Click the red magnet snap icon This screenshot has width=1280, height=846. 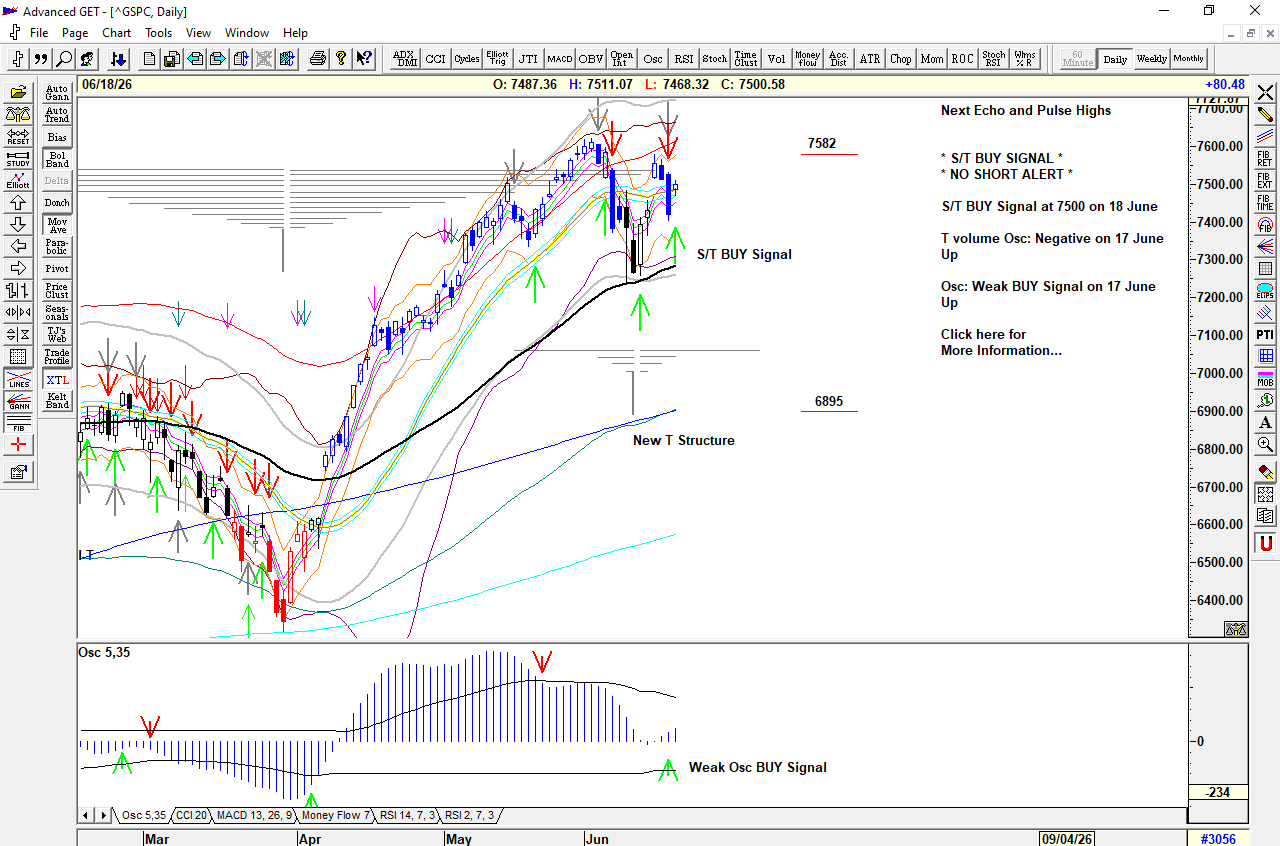click(x=1266, y=544)
